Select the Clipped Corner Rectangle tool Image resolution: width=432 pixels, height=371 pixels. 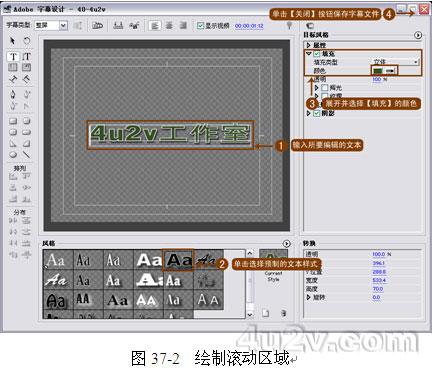click(27, 121)
